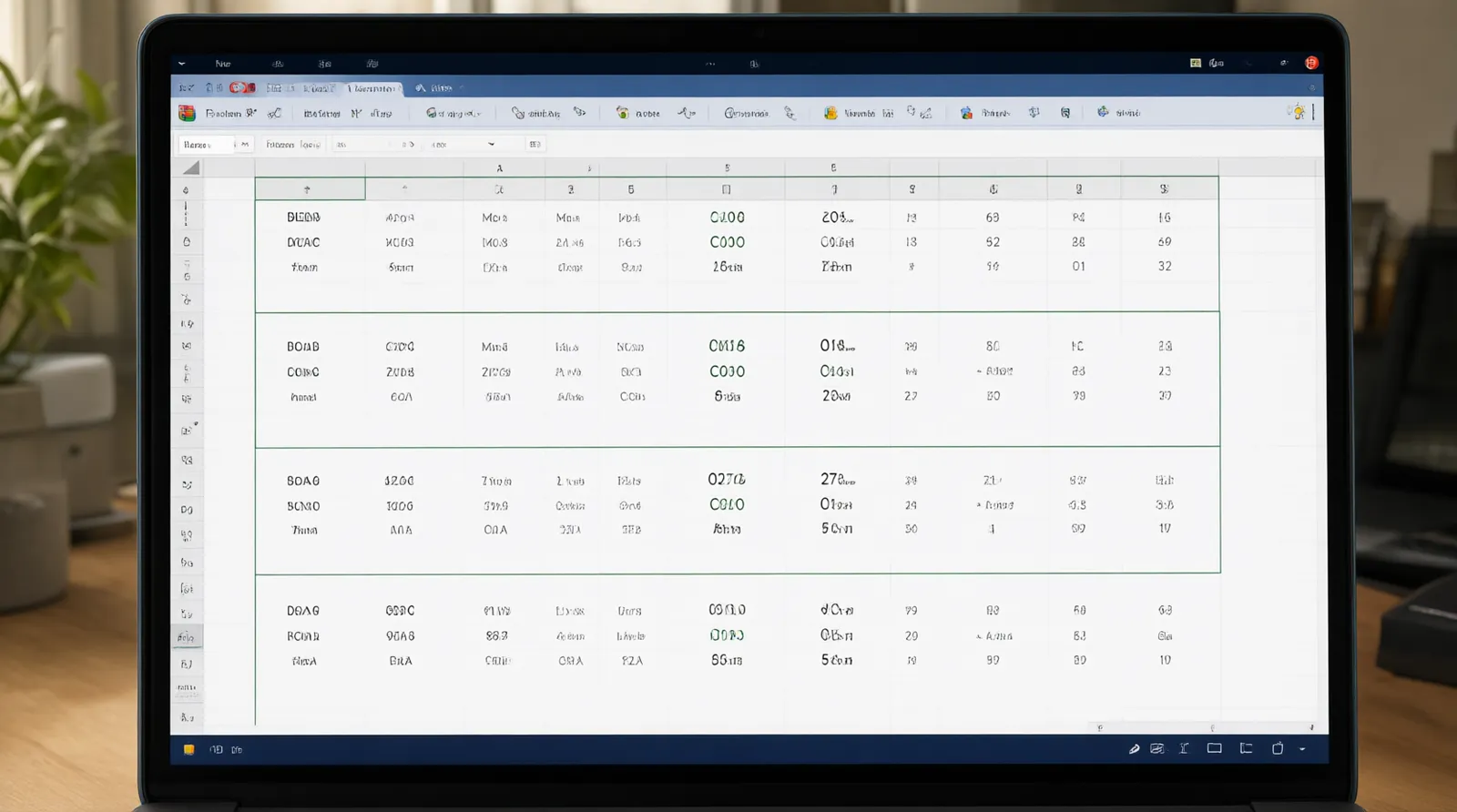
Task: Select column header A
Action: tap(499, 168)
